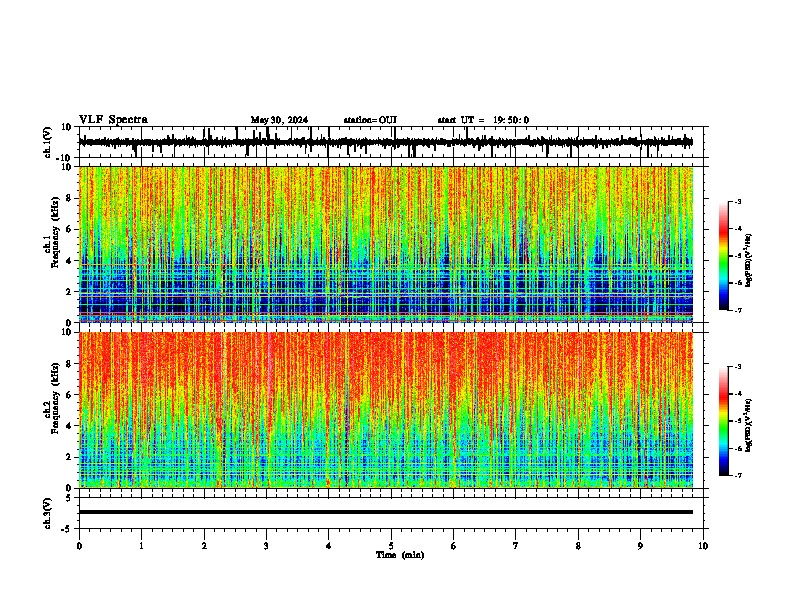This screenshot has height=612, width=792.
Task: Click the ch.2 colorbar log(PSD) label
Action: 749,425
